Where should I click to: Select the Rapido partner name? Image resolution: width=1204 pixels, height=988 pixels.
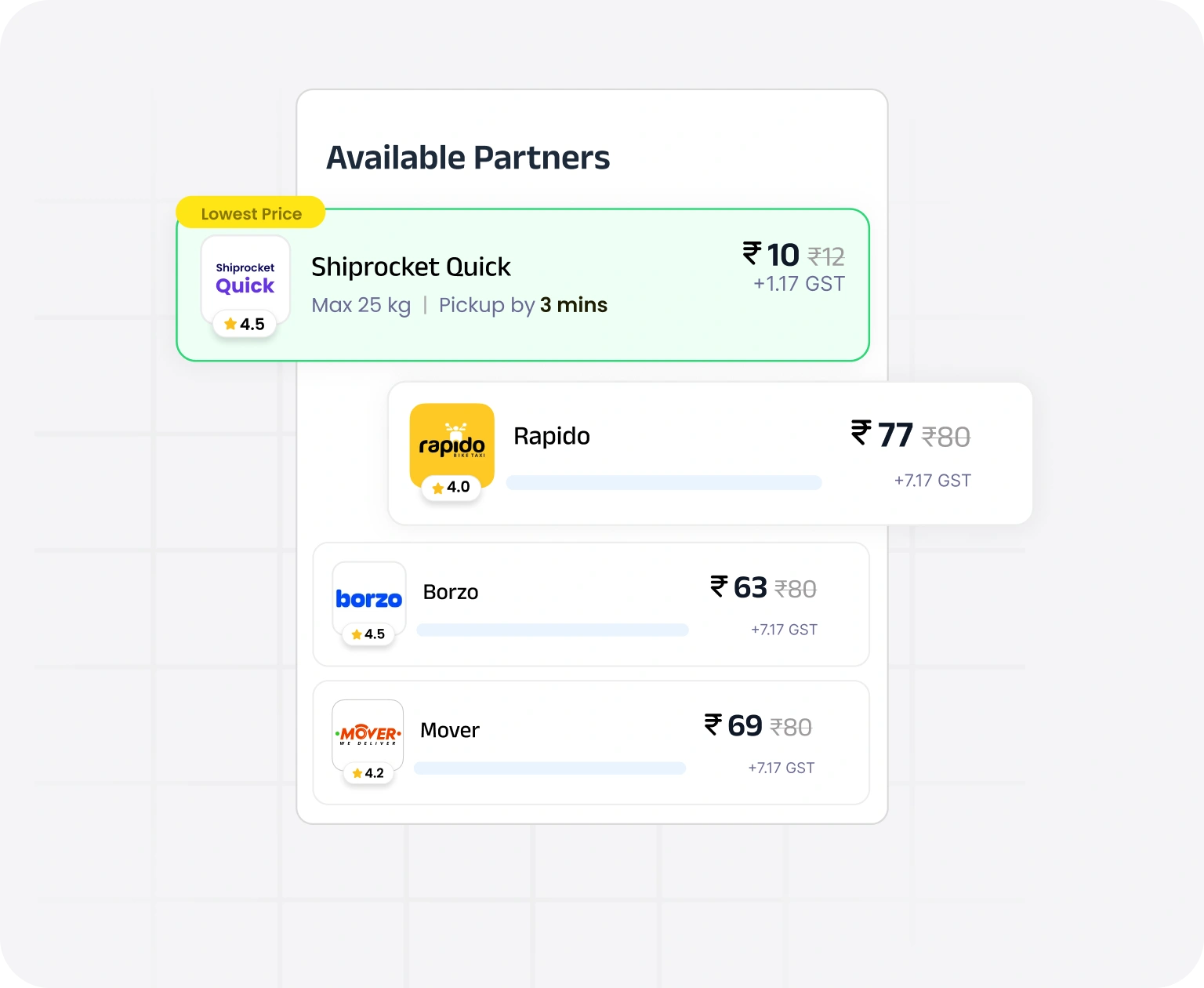pos(551,436)
